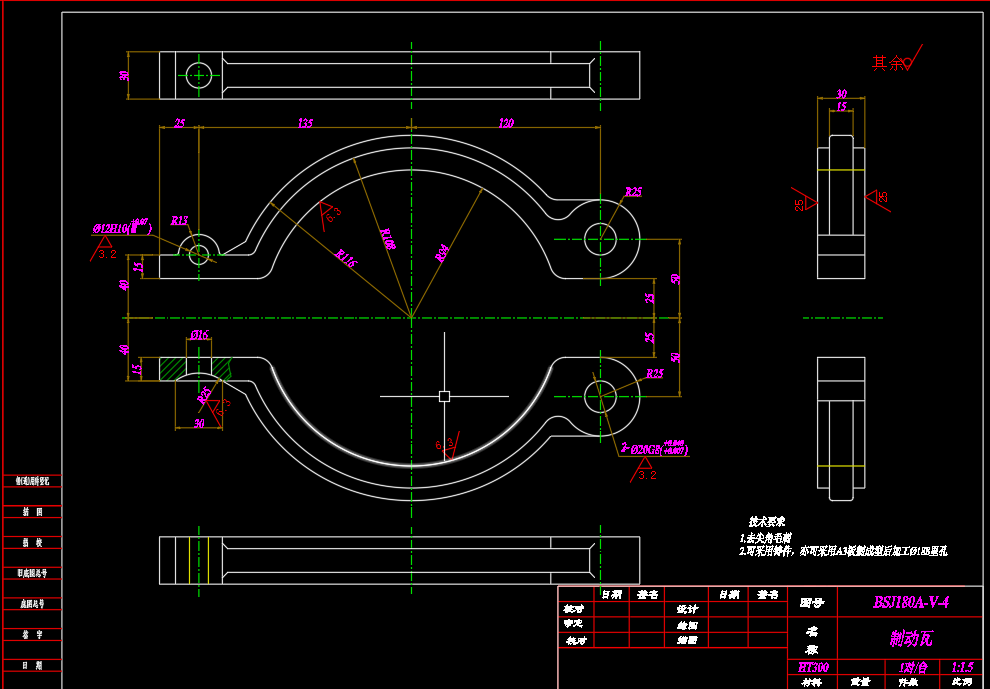Select the 比例 label cell

point(961,682)
